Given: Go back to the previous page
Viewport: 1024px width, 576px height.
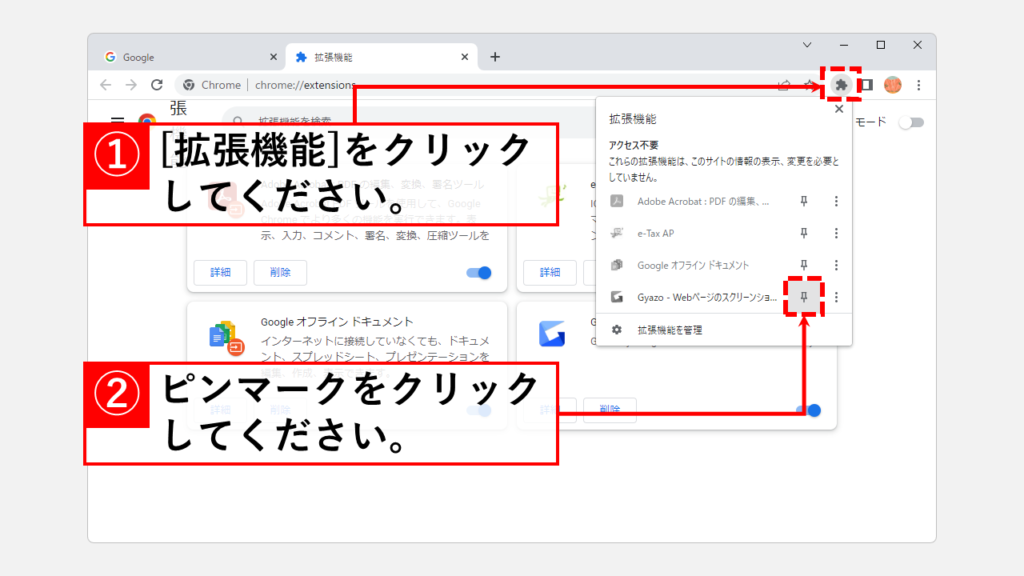Looking at the screenshot, I should click(x=105, y=85).
